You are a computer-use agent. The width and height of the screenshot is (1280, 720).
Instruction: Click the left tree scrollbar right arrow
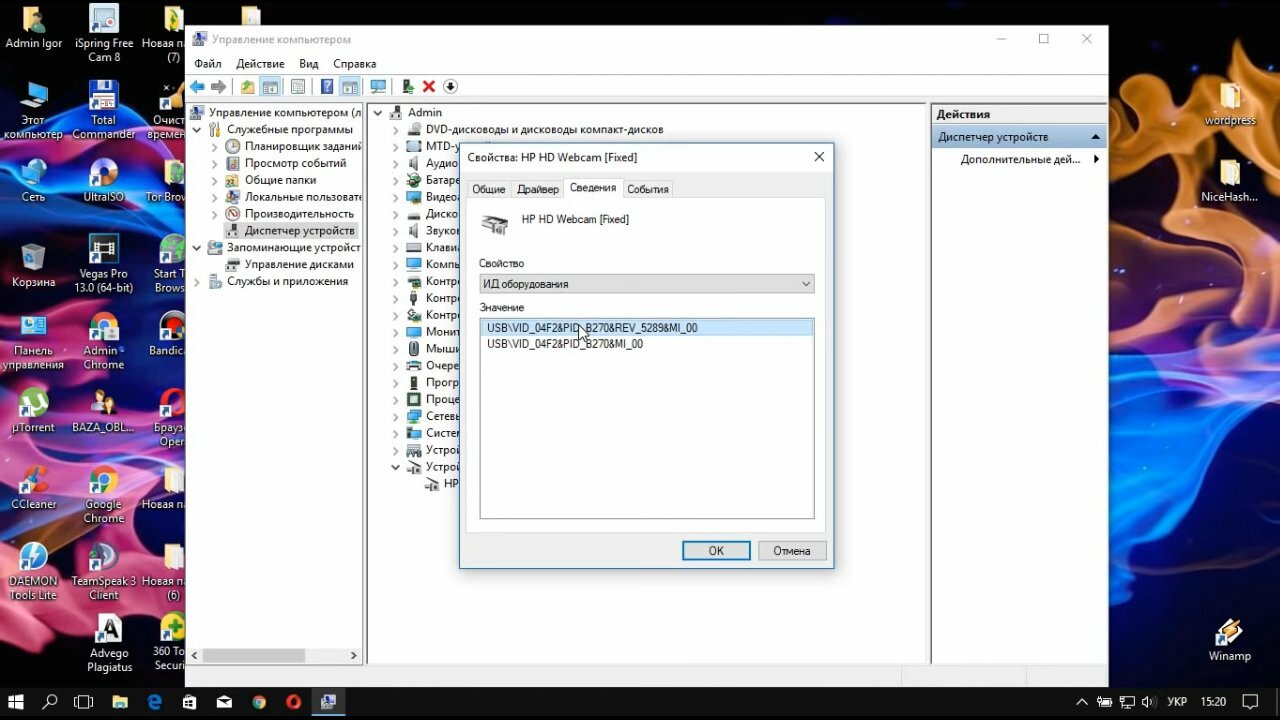coord(353,656)
